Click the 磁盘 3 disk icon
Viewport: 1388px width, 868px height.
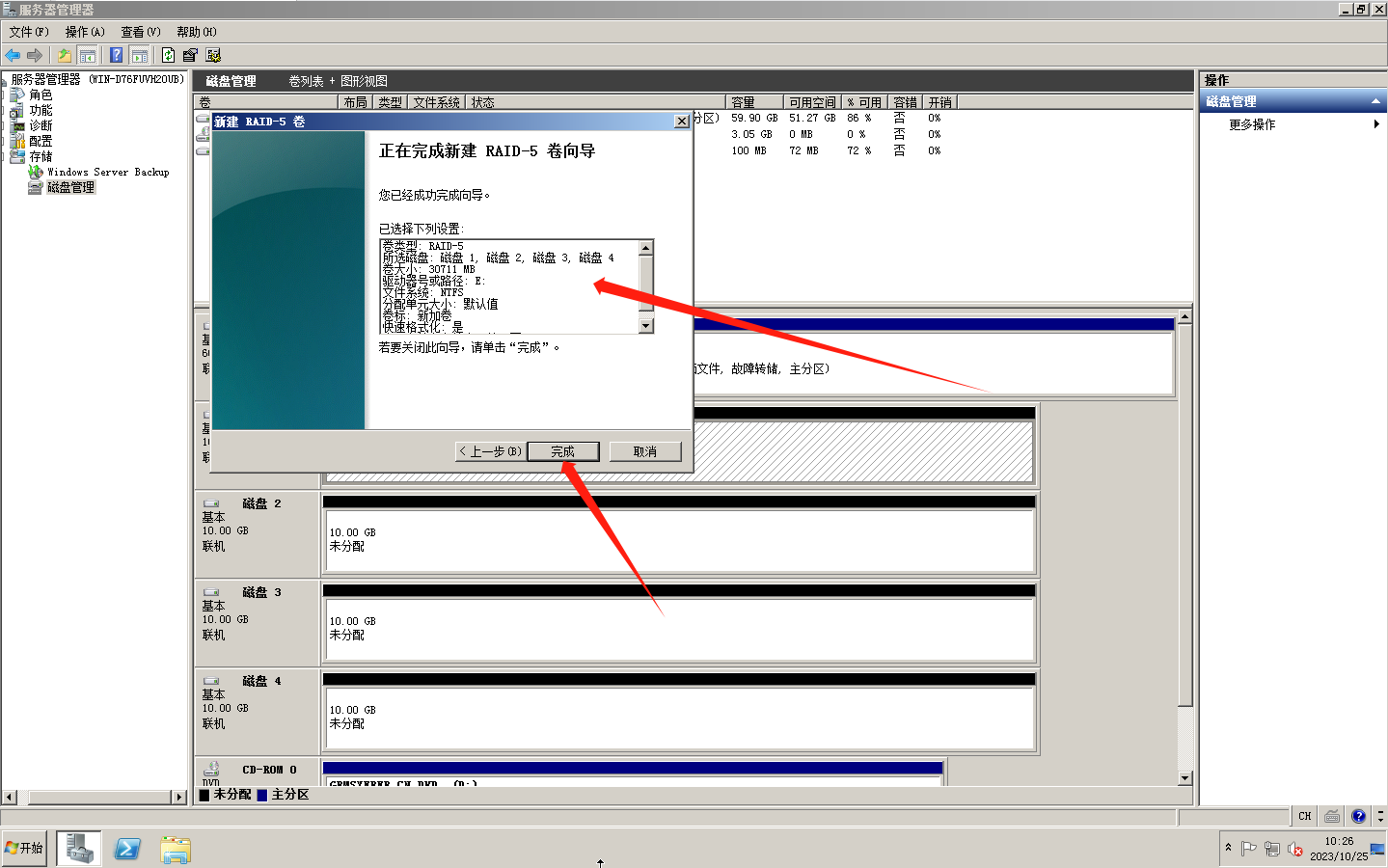211,592
